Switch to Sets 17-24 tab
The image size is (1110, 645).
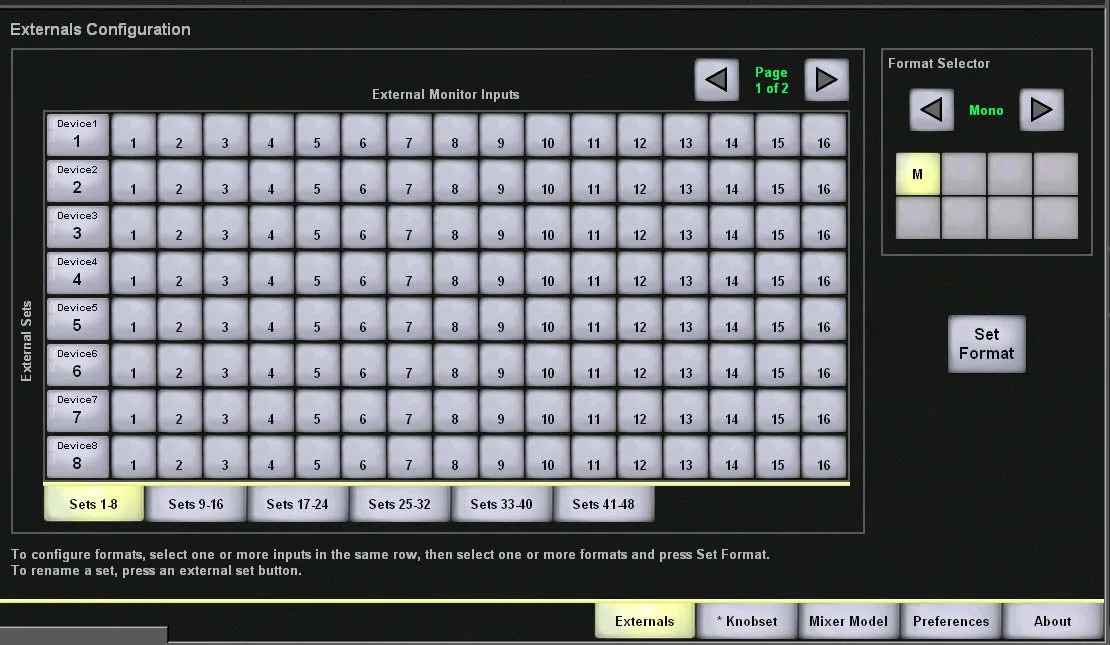click(297, 504)
